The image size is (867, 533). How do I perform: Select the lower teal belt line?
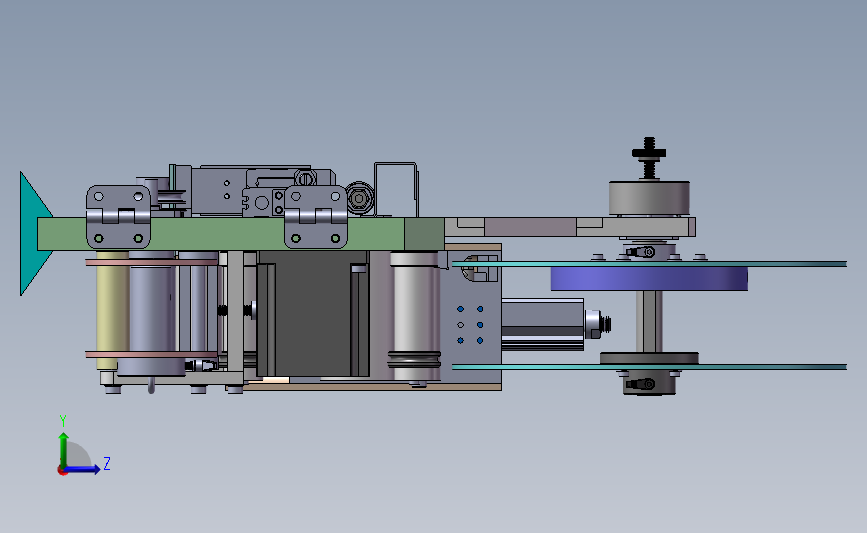click(649, 367)
